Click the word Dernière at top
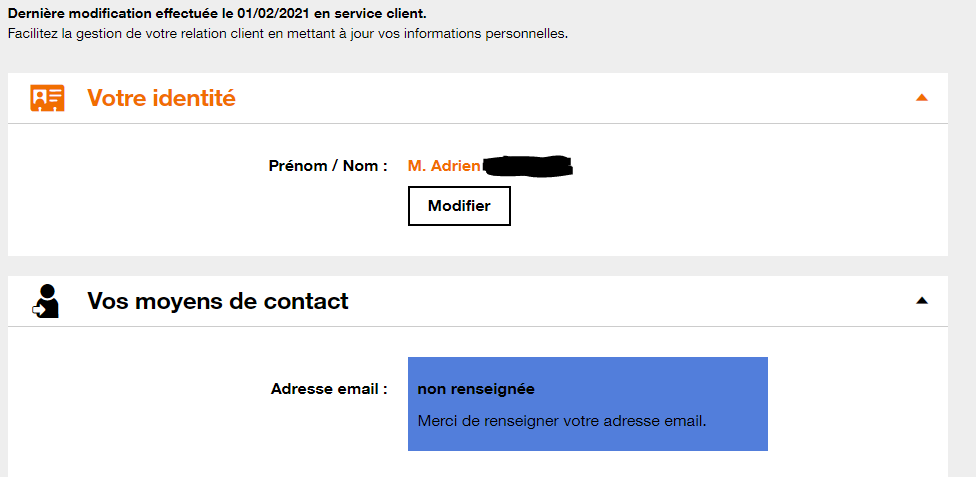976x477 pixels. click(x=34, y=15)
